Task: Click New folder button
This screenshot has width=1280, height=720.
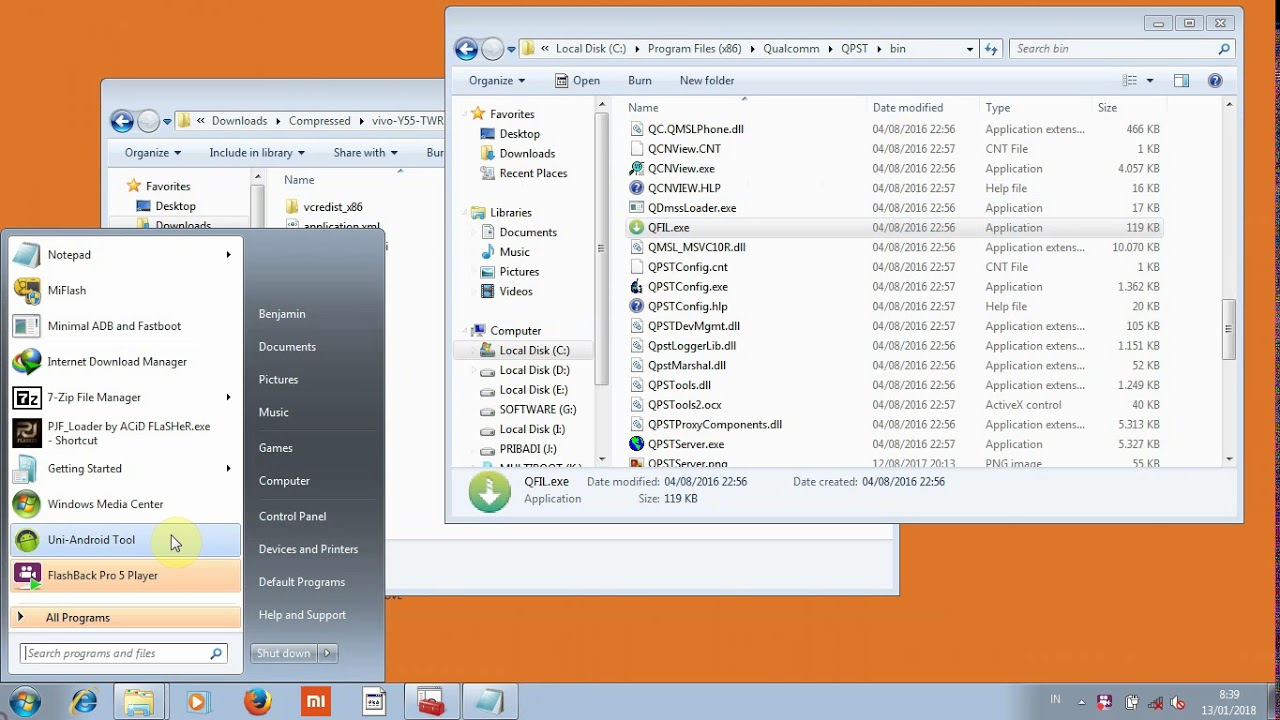Action: (707, 81)
